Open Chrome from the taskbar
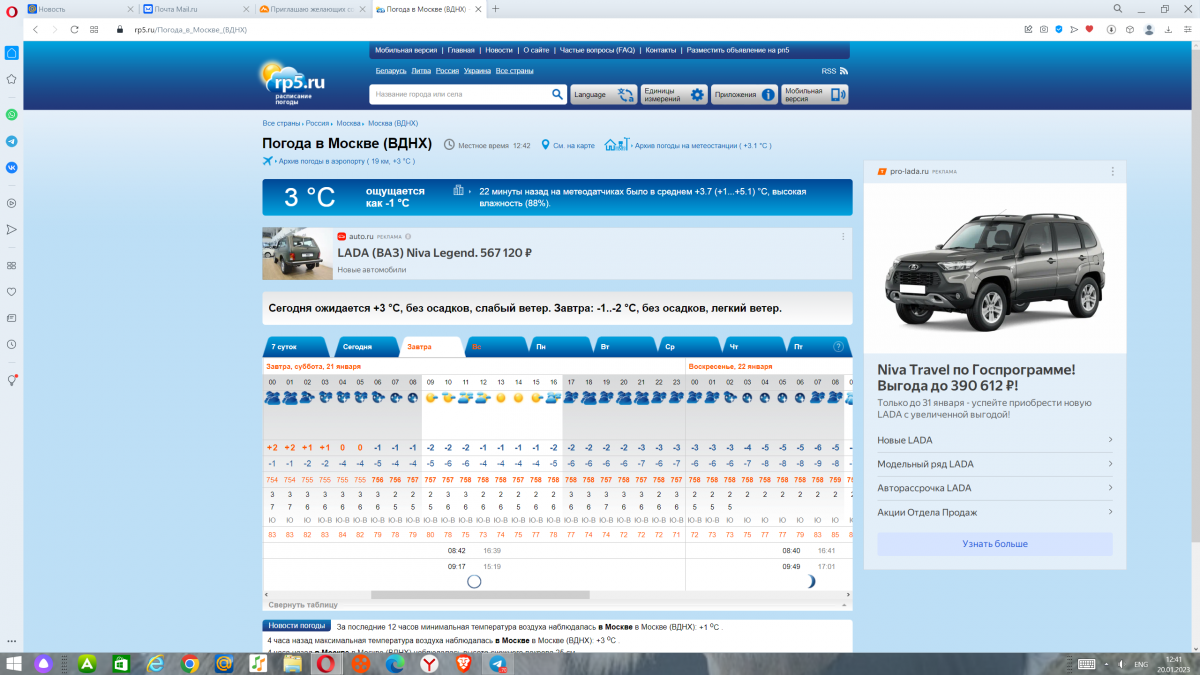The image size is (1200, 675). [x=190, y=663]
